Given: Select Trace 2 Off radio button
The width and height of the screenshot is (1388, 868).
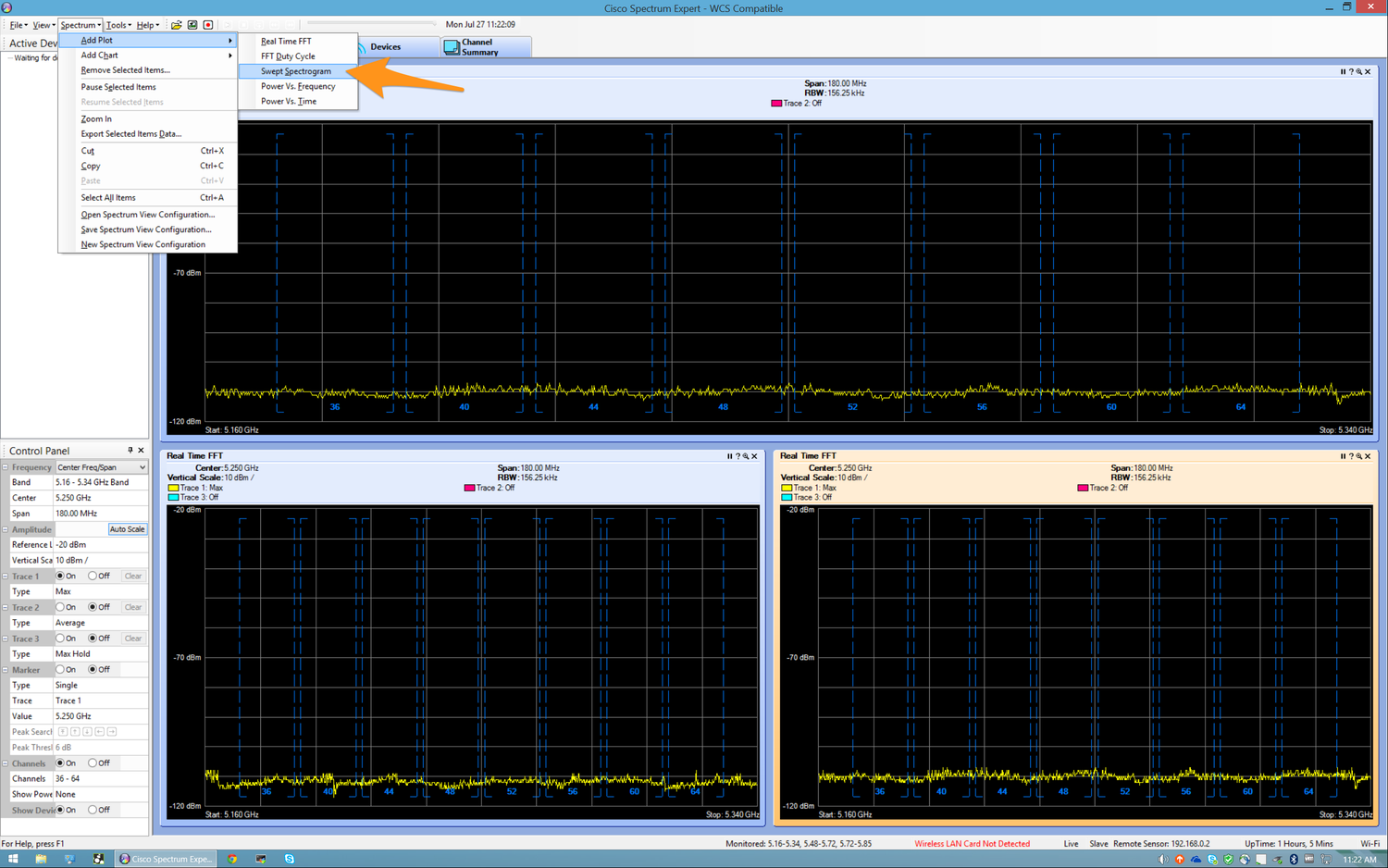Looking at the screenshot, I should point(93,607).
